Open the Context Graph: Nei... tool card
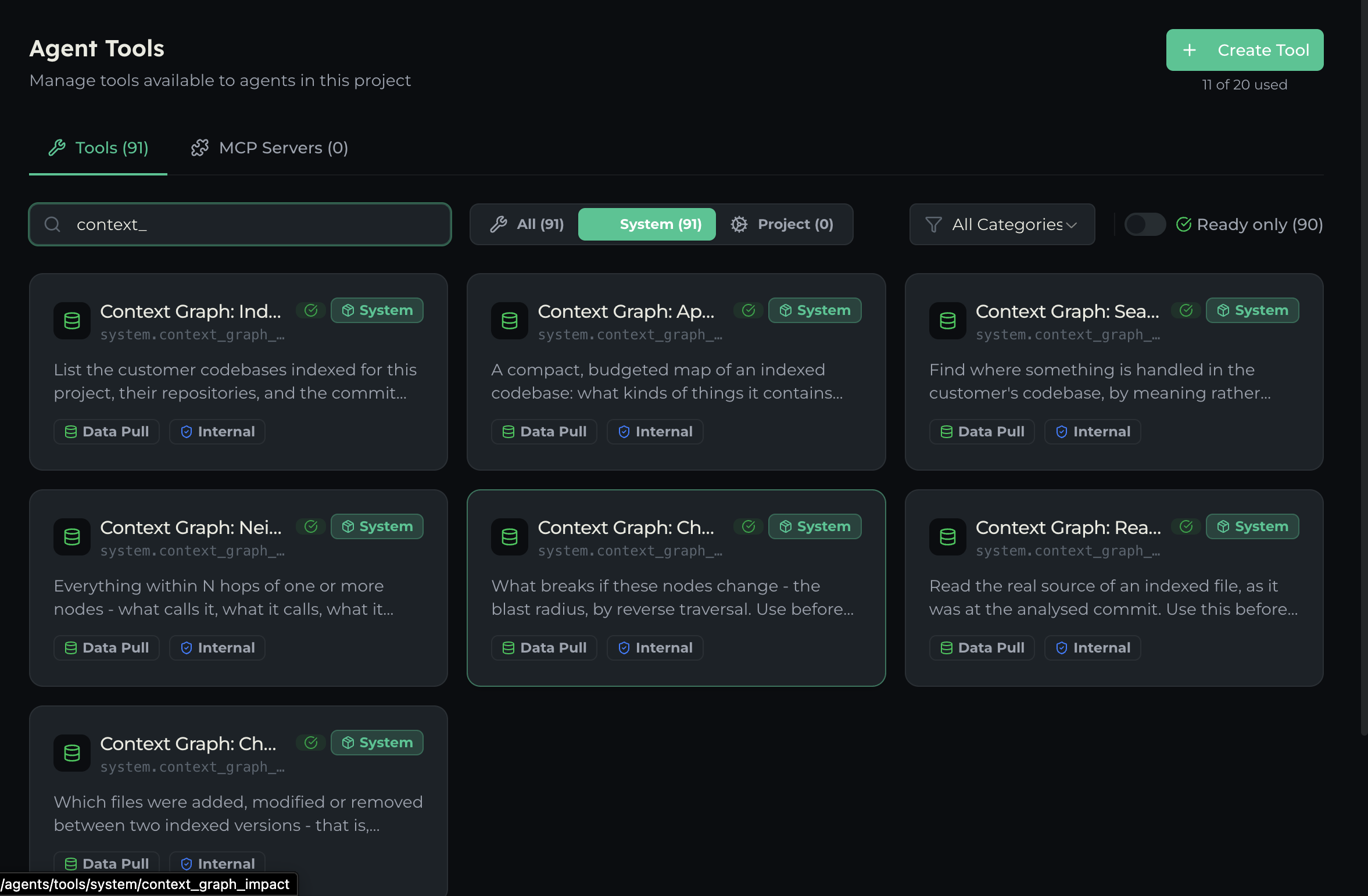The height and width of the screenshot is (896, 1368). [x=238, y=588]
